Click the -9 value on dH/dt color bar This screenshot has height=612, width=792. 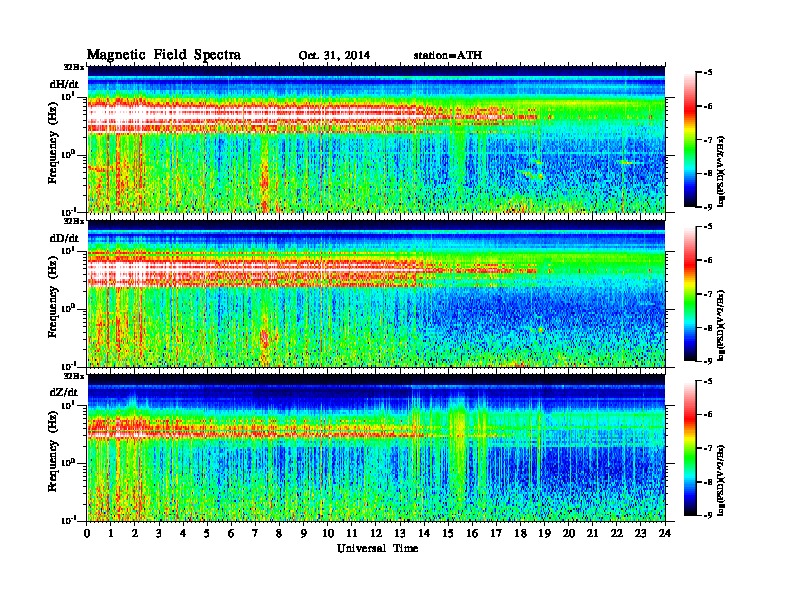click(x=708, y=207)
